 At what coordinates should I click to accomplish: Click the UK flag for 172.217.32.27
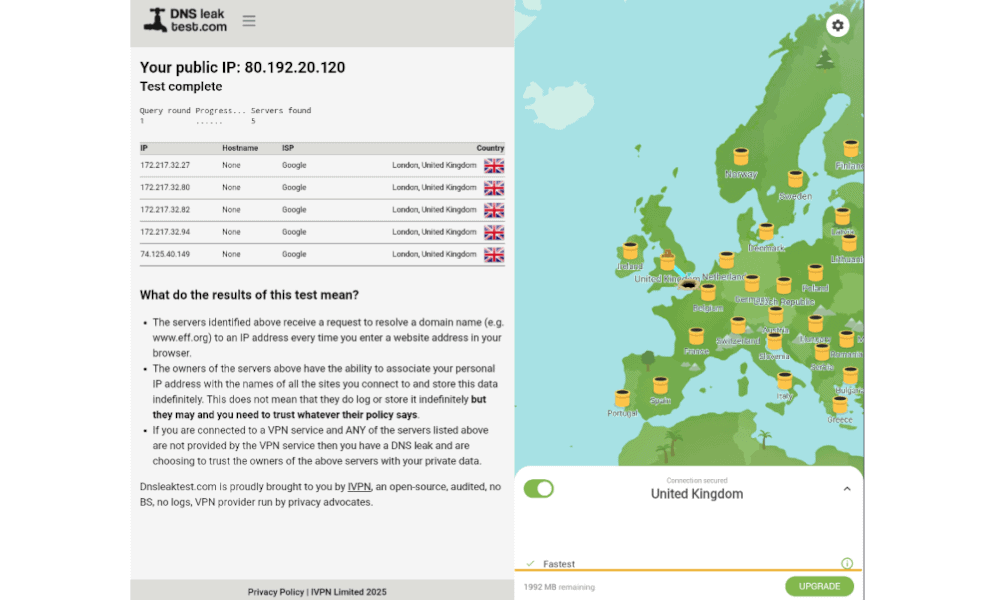(x=494, y=166)
